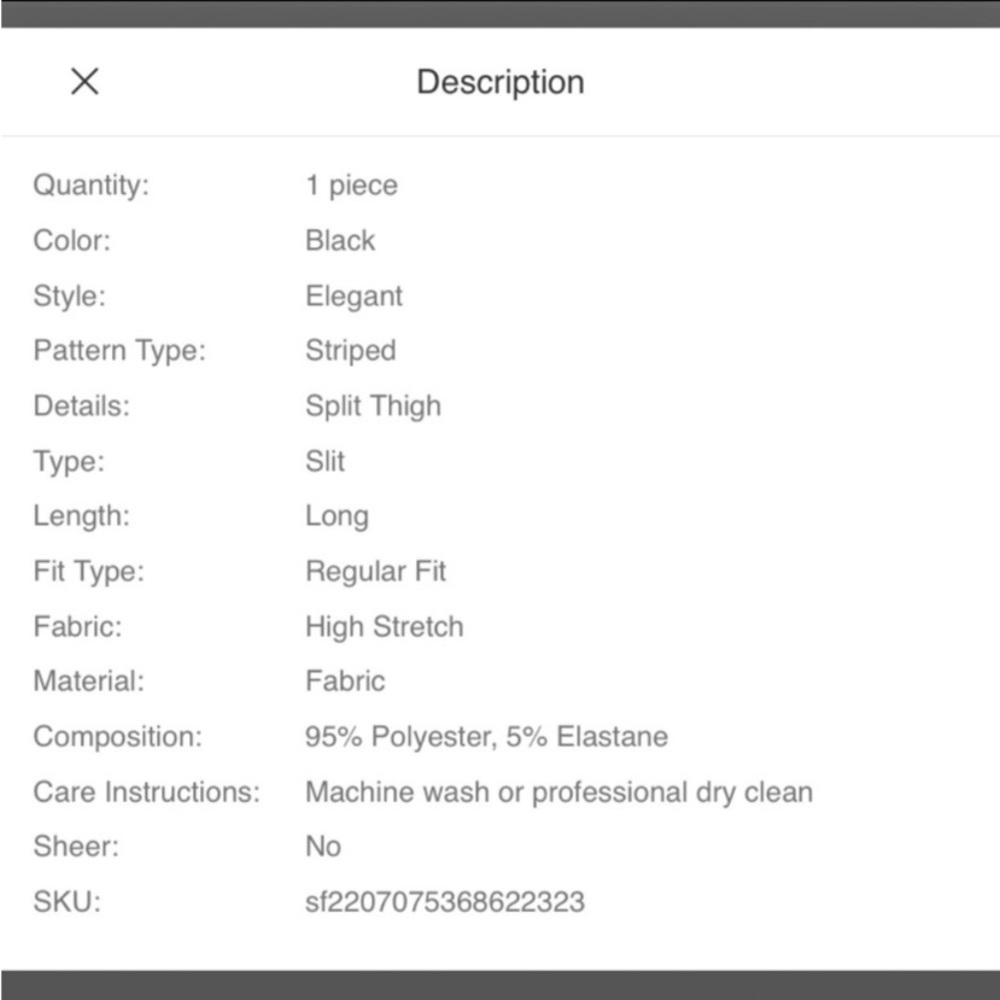The height and width of the screenshot is (1000, 1000).
Task: Close the Description panel with the X icon
Action: 85,81
